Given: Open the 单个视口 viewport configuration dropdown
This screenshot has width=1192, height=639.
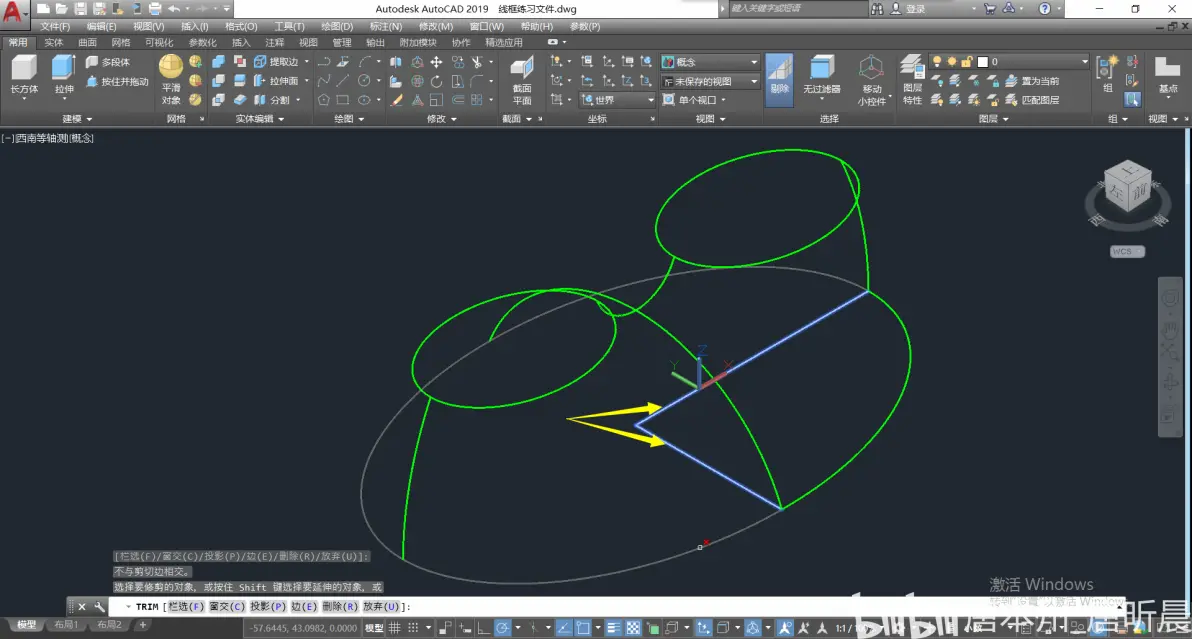Looking at the screenshot, I should pos(693,100).
